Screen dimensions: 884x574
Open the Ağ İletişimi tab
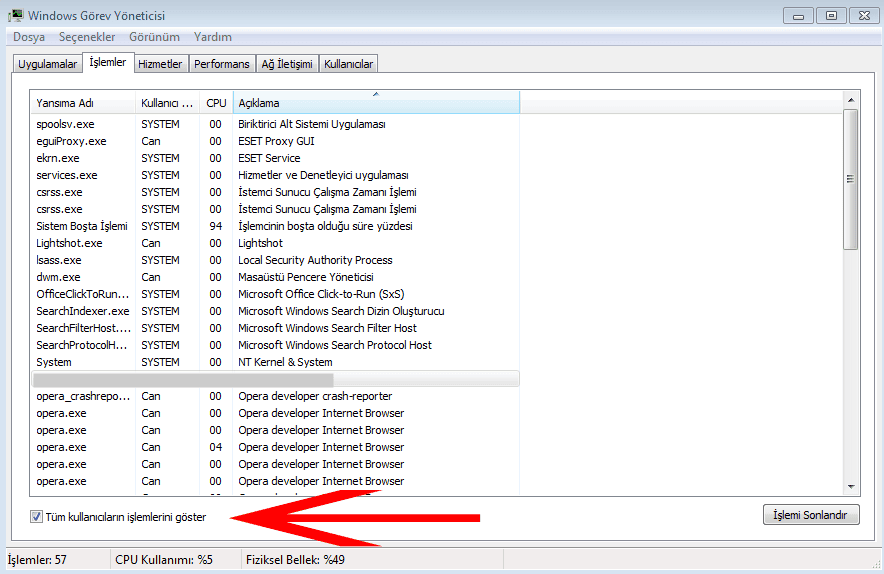point(287,64)
